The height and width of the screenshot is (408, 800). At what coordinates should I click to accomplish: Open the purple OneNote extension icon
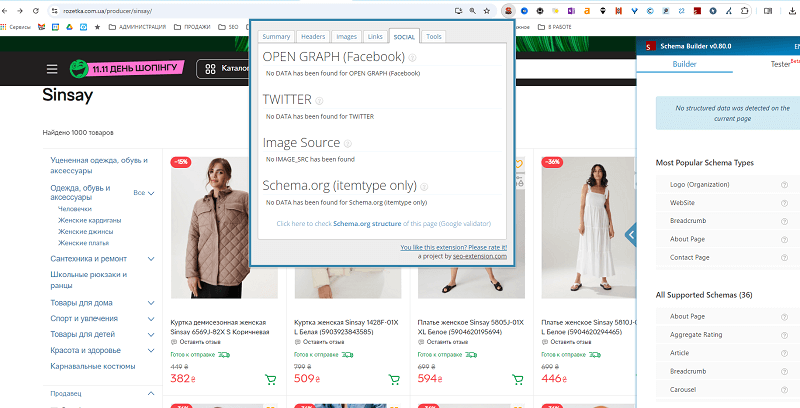coord(571,11)
